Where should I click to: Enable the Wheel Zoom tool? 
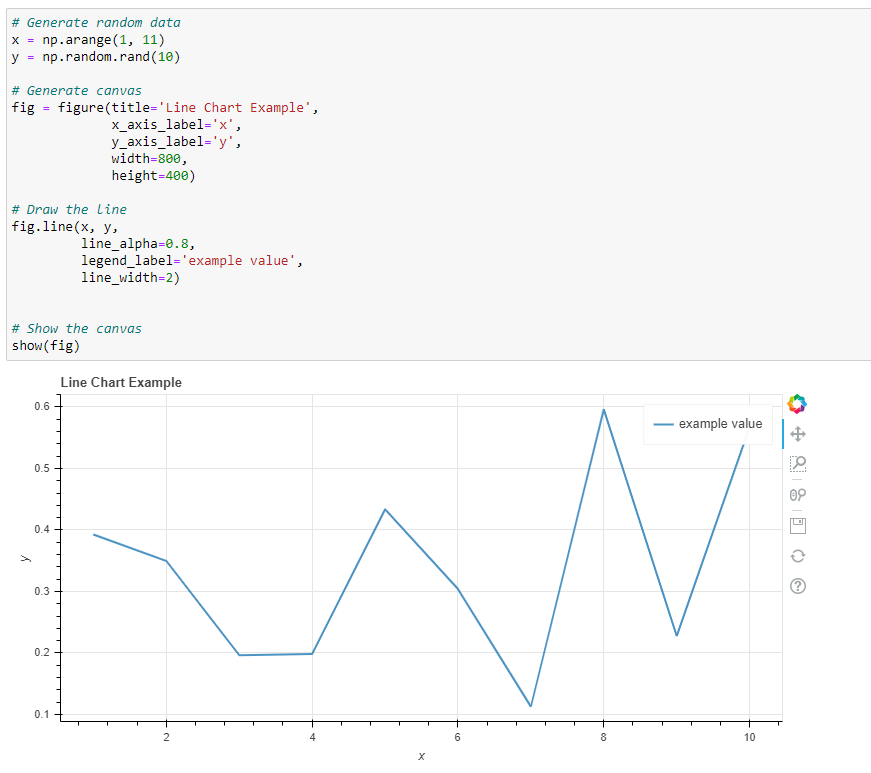tap(797, 494)
